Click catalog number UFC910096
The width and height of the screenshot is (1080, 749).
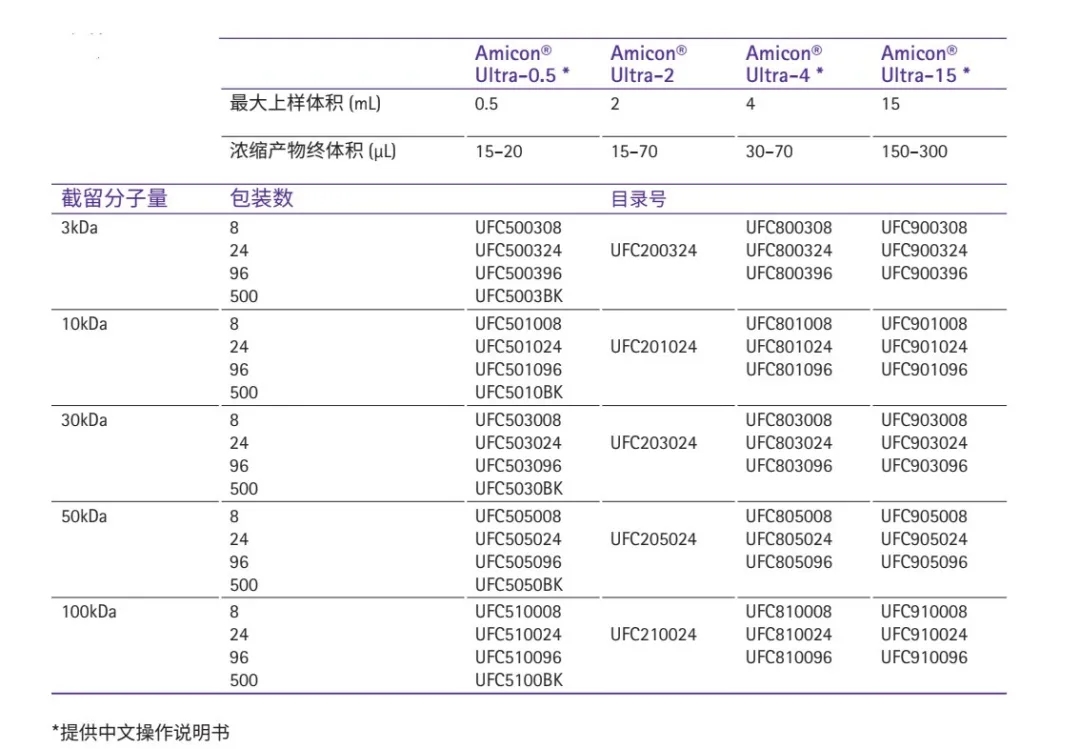pos(924,658)
